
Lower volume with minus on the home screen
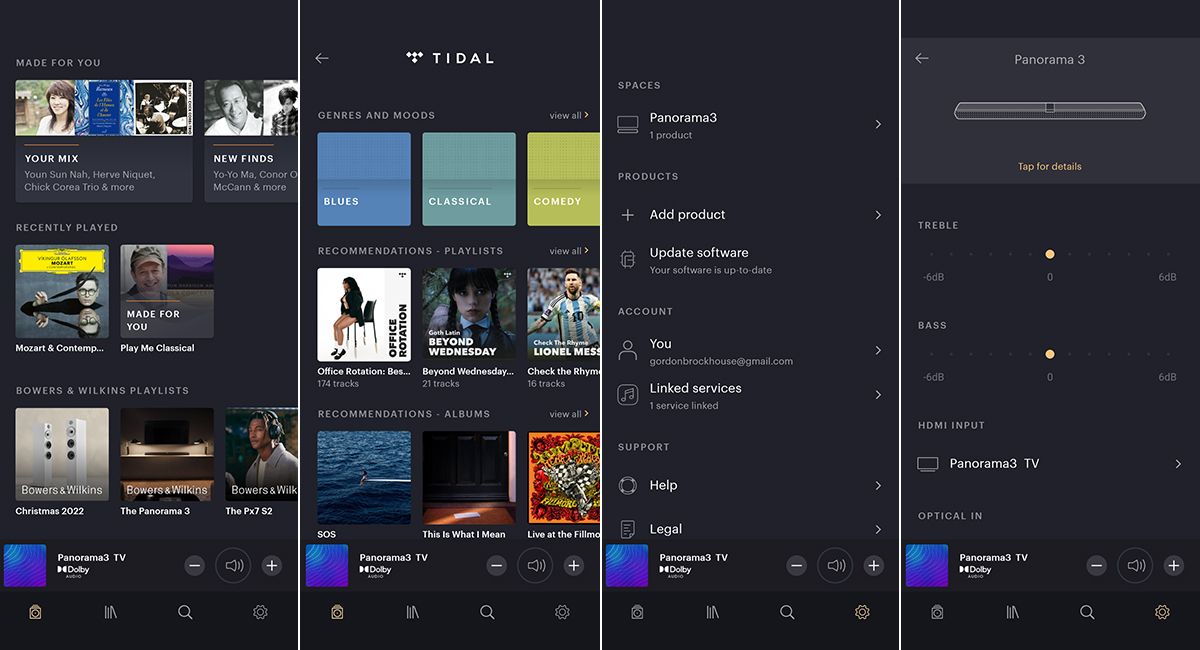click(x=195, y=566)
